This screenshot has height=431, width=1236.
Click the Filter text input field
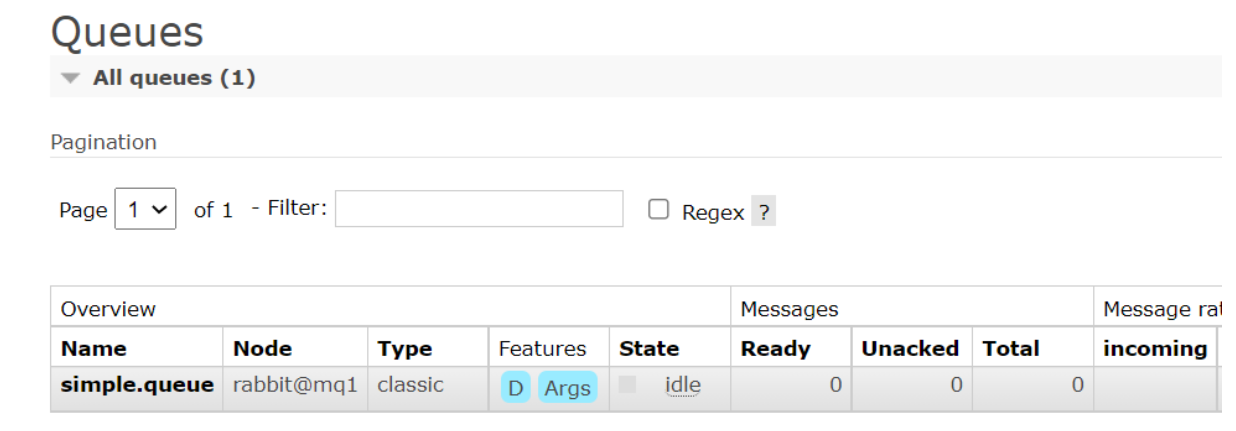click(x=478, y=209)
